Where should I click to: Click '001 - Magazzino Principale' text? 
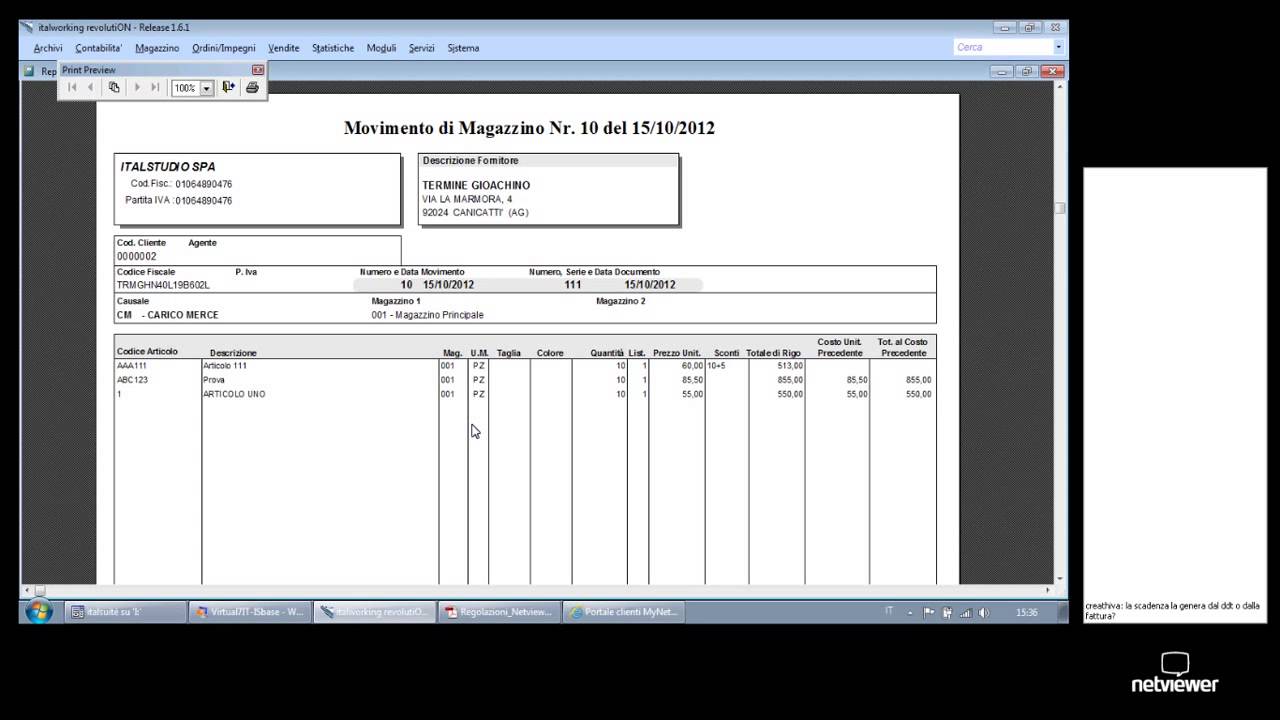pos(427,315)
